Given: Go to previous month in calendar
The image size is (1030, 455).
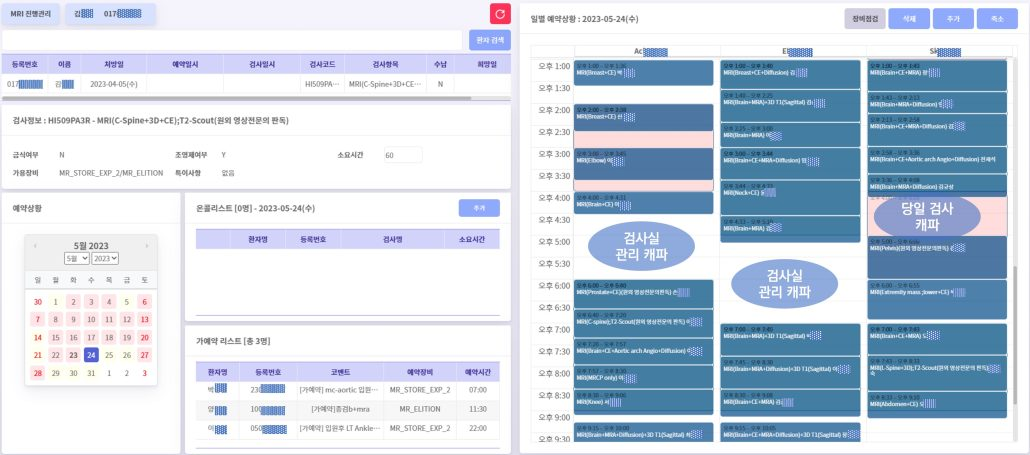Looking at the screenshot, I should point(35,245).
